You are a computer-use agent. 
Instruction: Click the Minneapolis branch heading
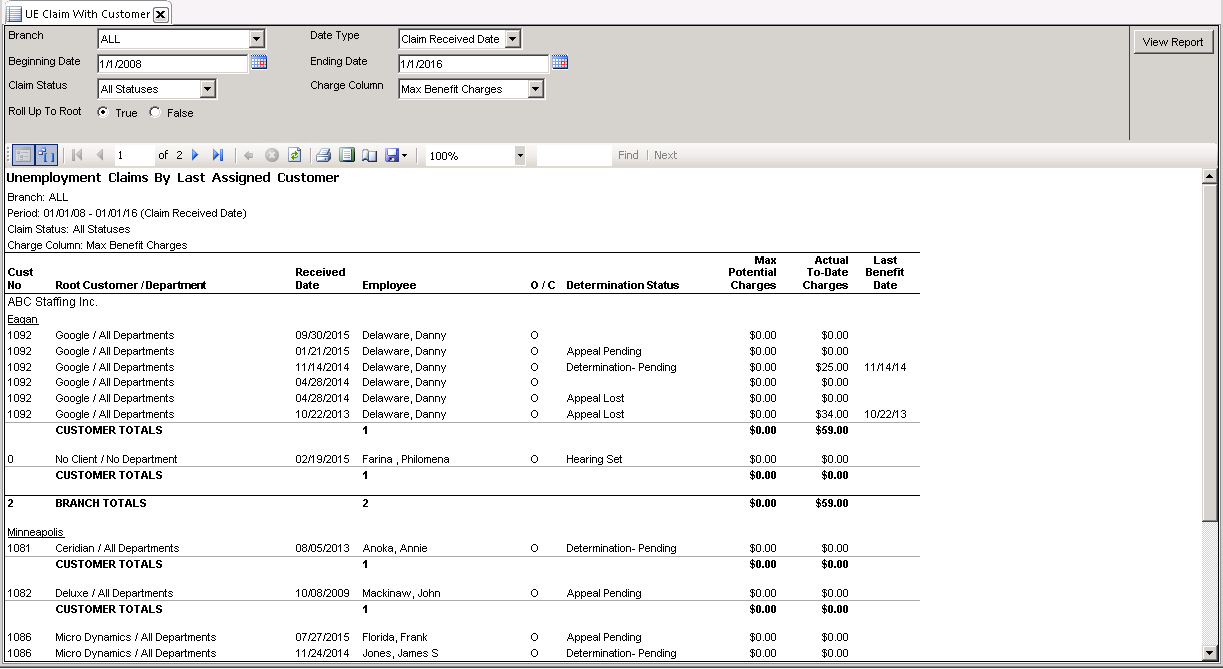pos(37,532)
